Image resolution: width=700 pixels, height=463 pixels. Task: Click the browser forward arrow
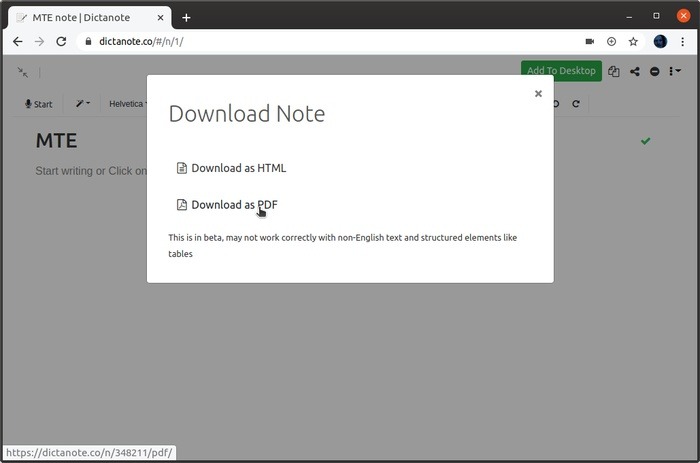[39, 42]
